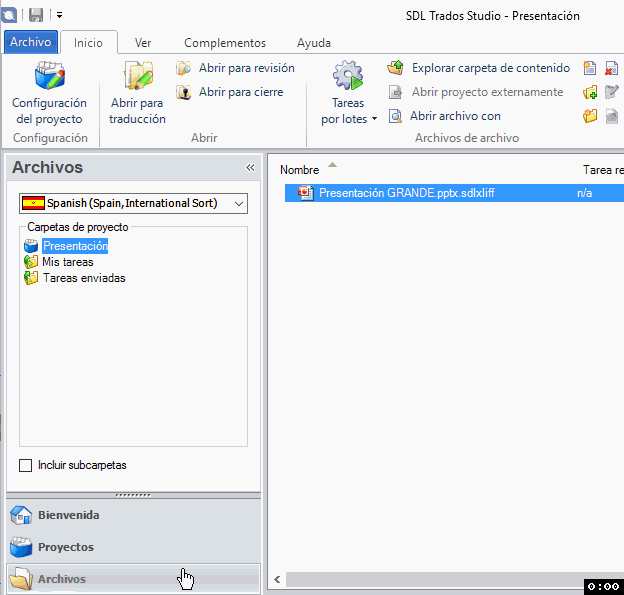The width and height of the screenshot is (624, 595).
Task: Click the Tareas enviadas folder icon
Action: (x=31, y=278)
